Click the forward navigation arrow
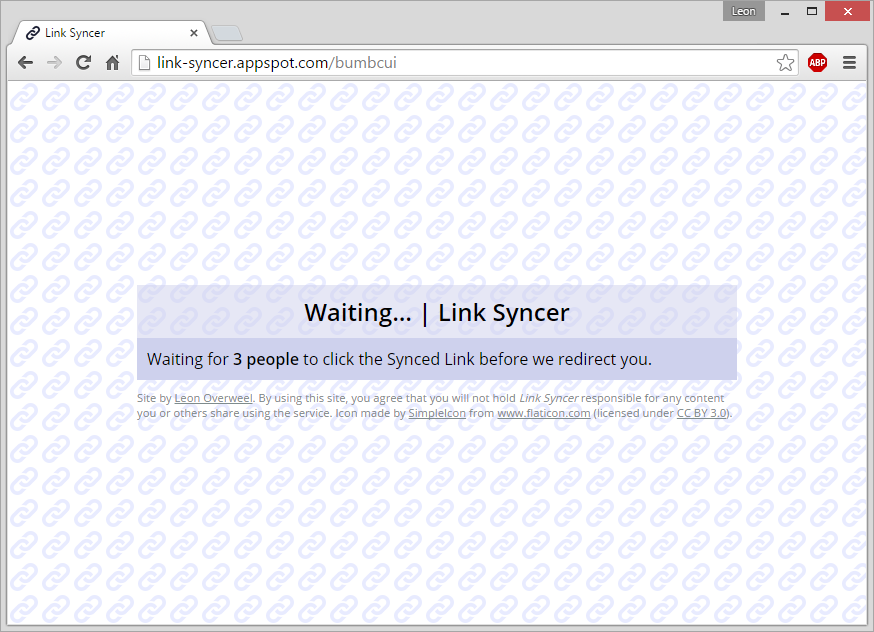 tap(54, 62)
